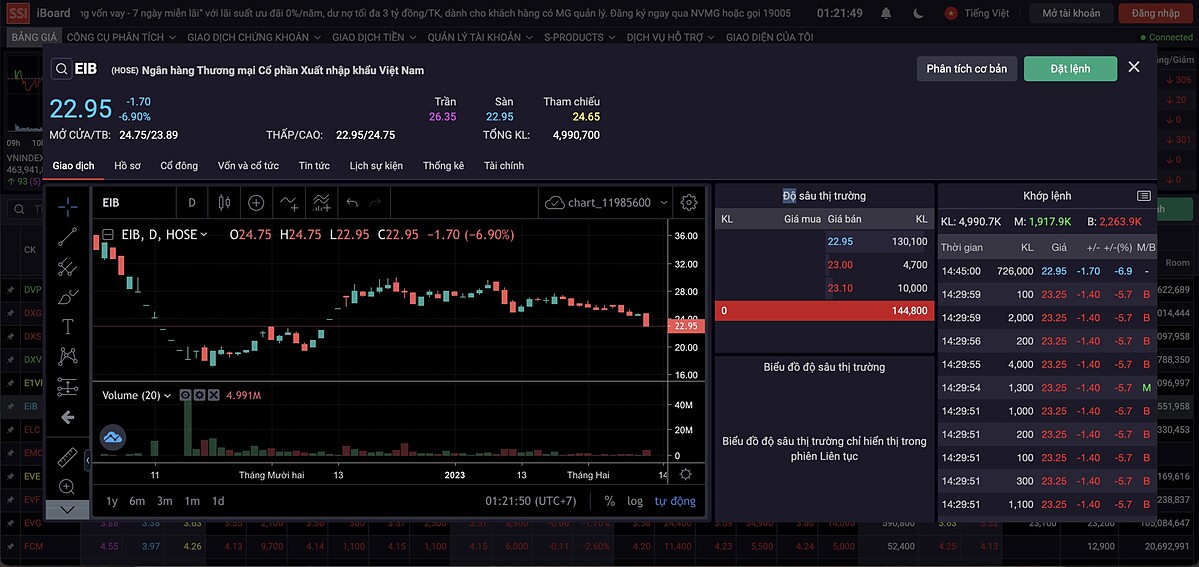Screen dimensions: 1199x567
Task: Switch to the Tài chính tab
Action: coord(503,165)
